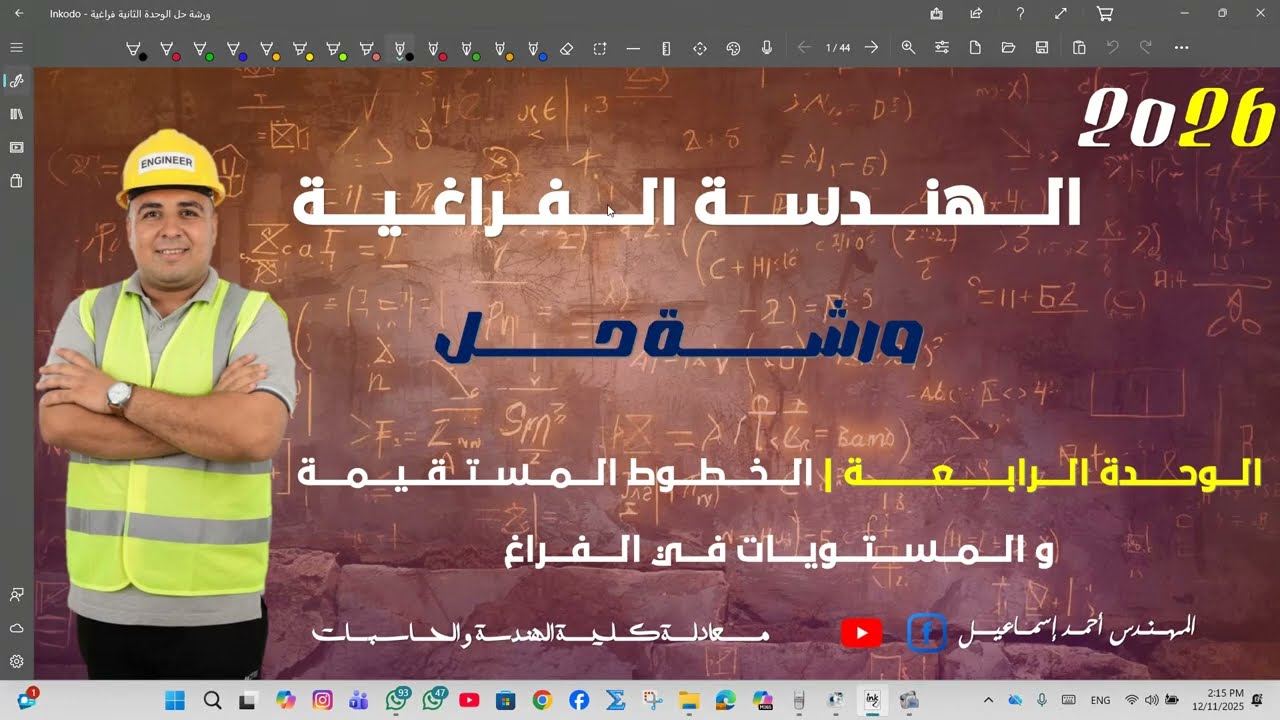Show hidden system tray icons

pyautogui.click(x=989, y=700)
